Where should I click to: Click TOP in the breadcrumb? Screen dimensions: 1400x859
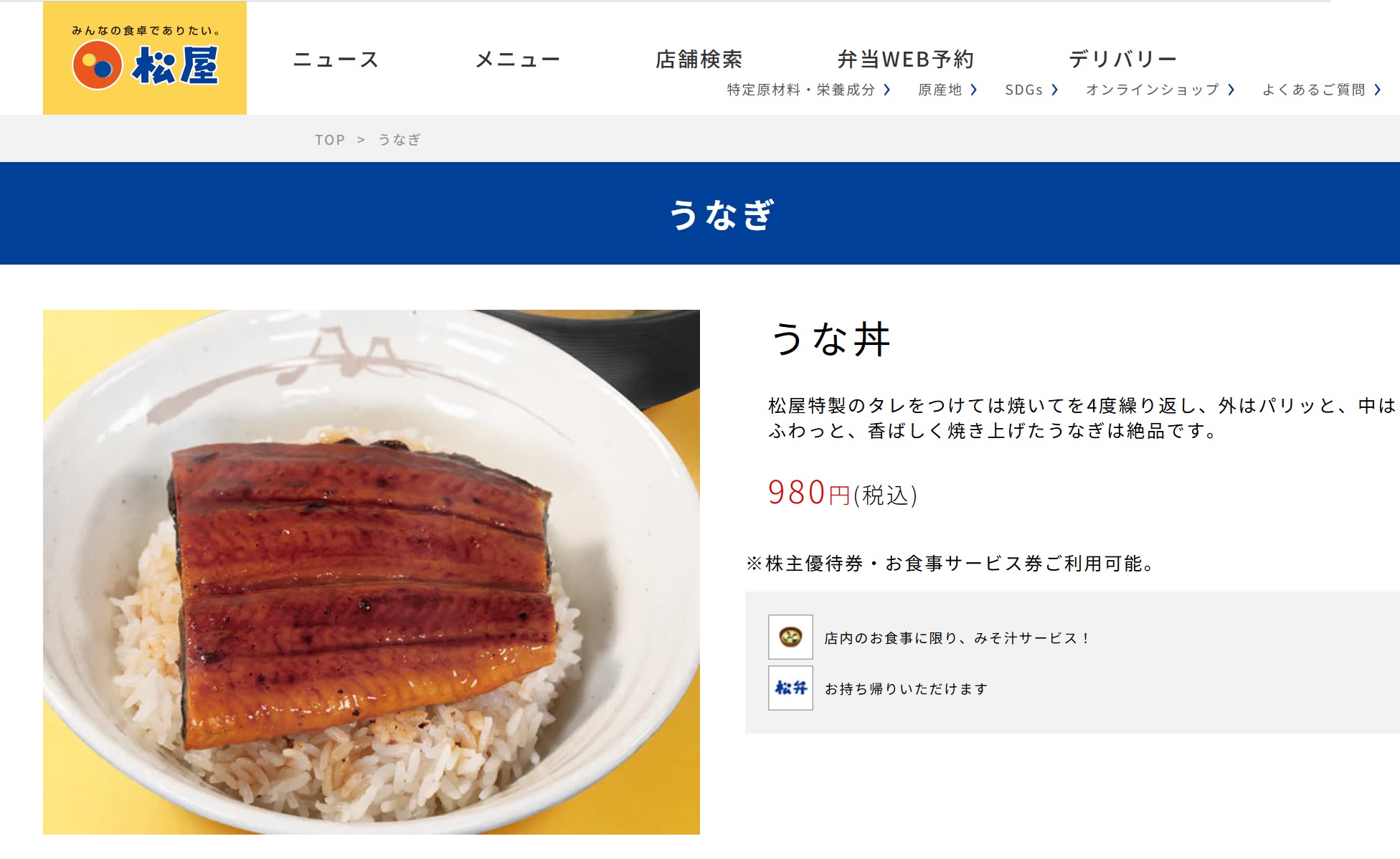click(x=330, y=140)
